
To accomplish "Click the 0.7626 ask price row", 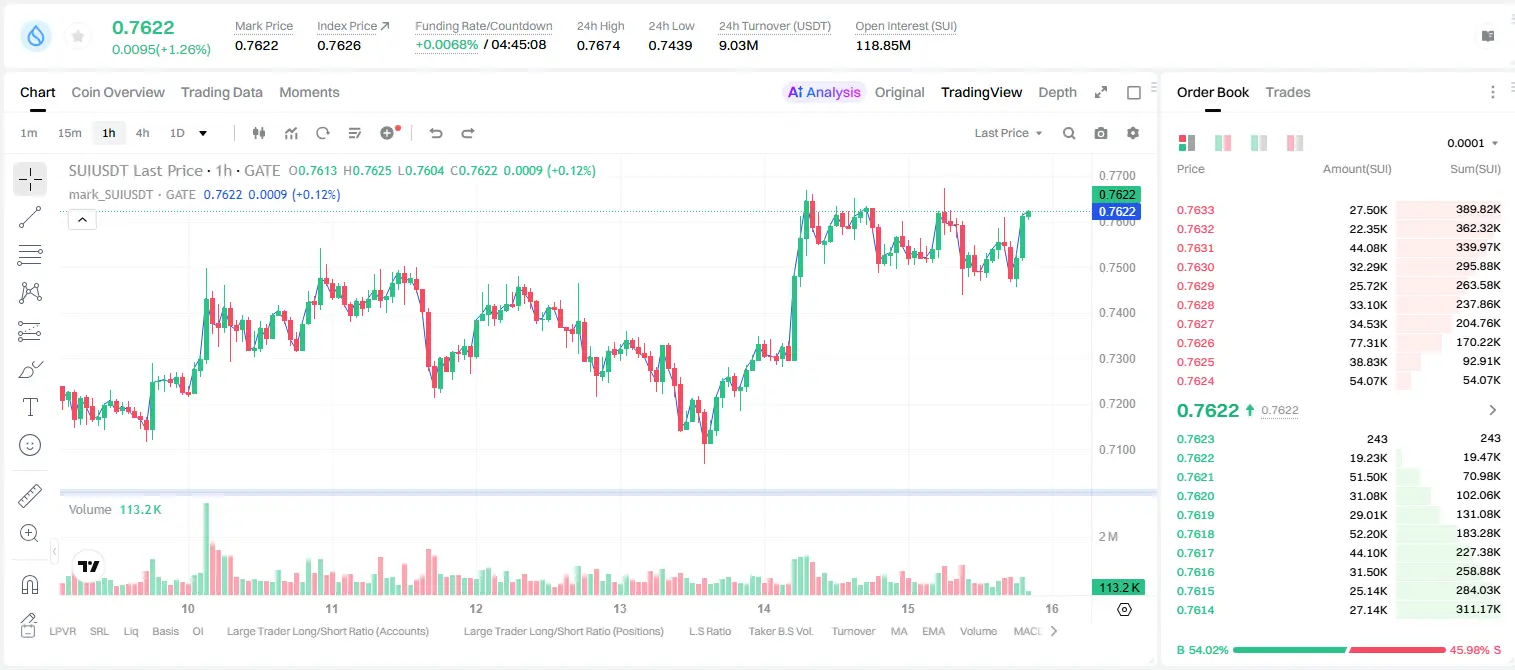I will pyautogui.click(x=1338, y=343).
